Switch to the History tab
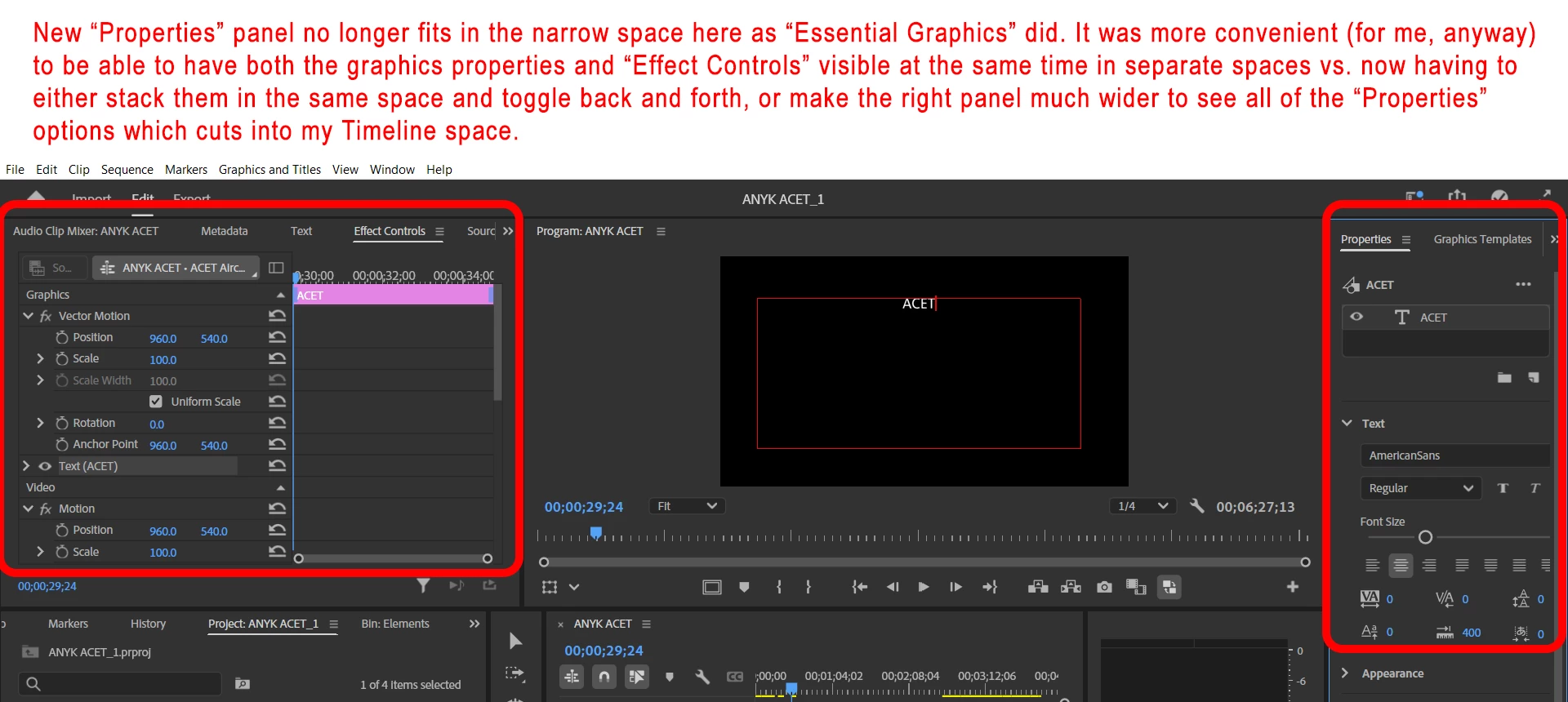 click(148, 624)
